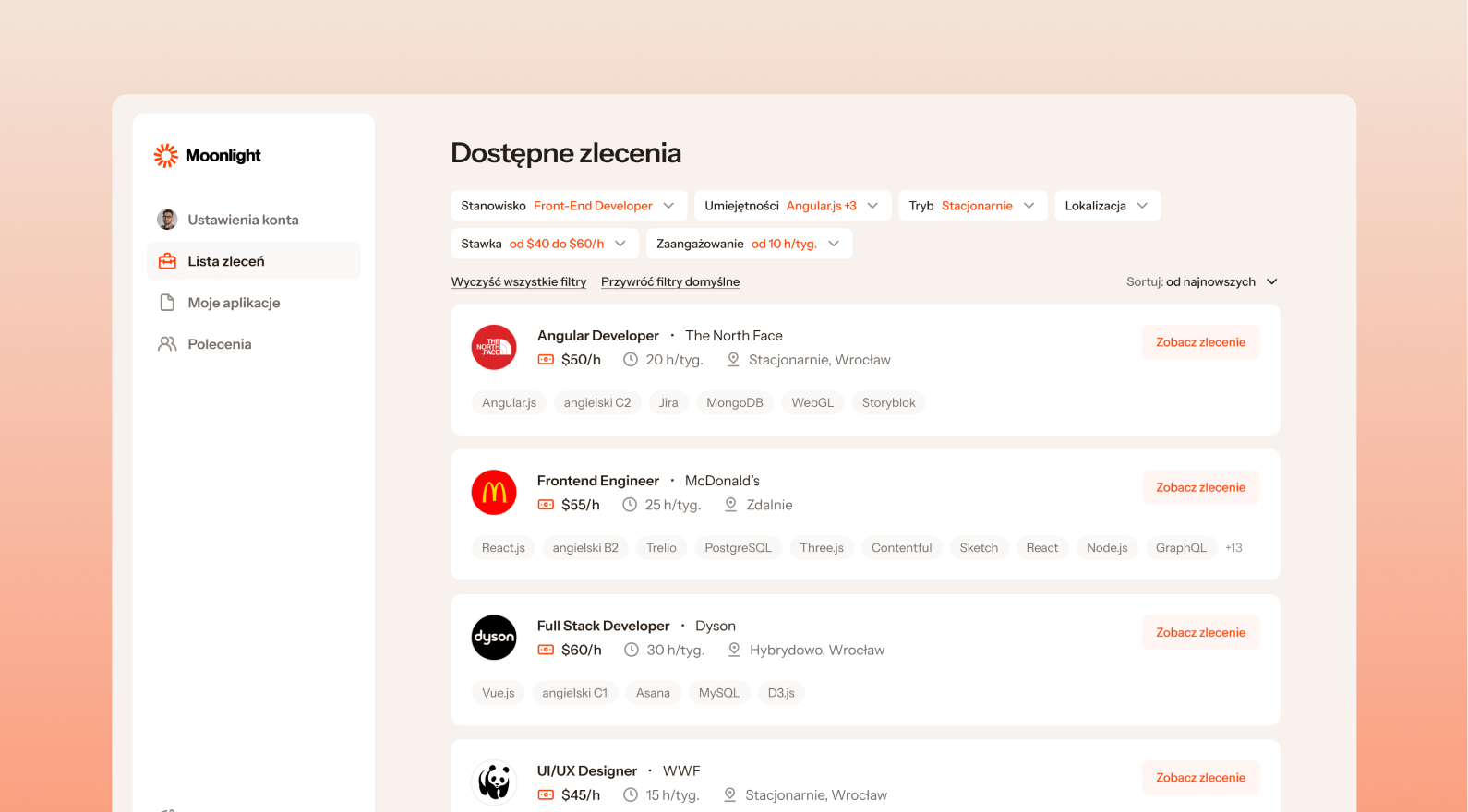Click the MongoDB skill tag

735,403
